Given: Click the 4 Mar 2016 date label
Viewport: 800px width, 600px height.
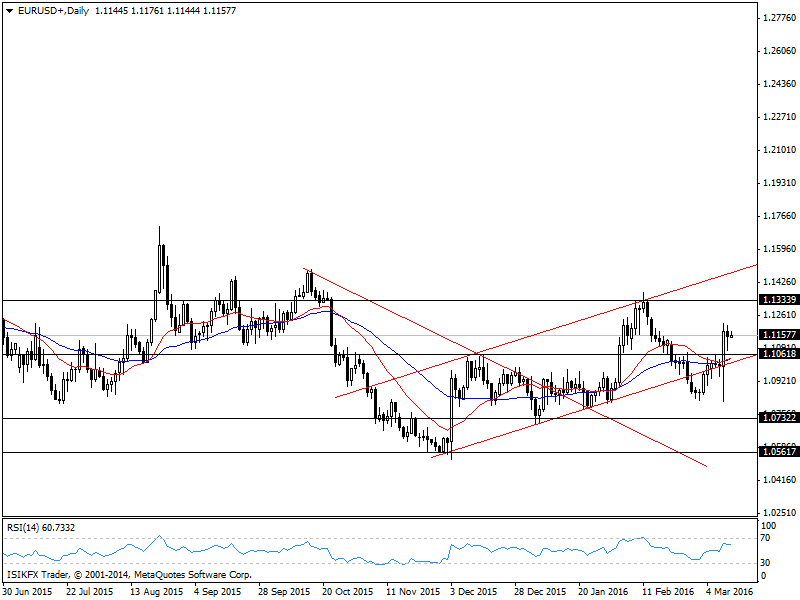Looking at the screenshot, I should pos(730,591).
